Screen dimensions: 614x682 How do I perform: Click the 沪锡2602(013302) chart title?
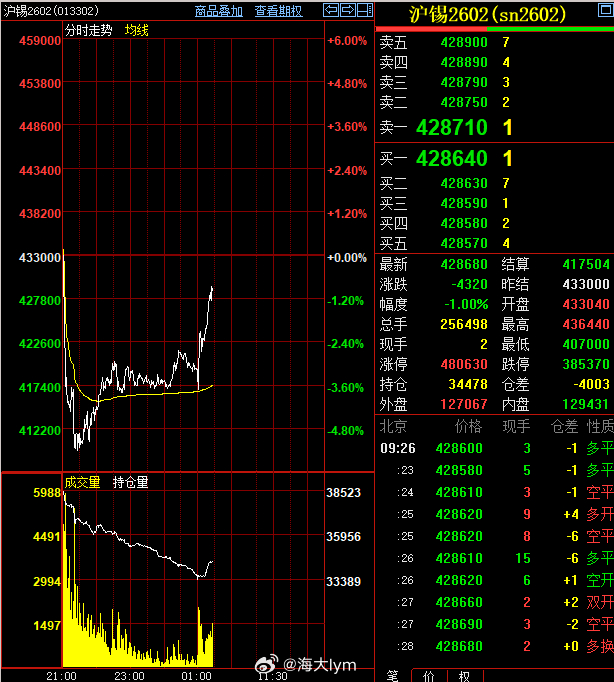click(51, 11)
